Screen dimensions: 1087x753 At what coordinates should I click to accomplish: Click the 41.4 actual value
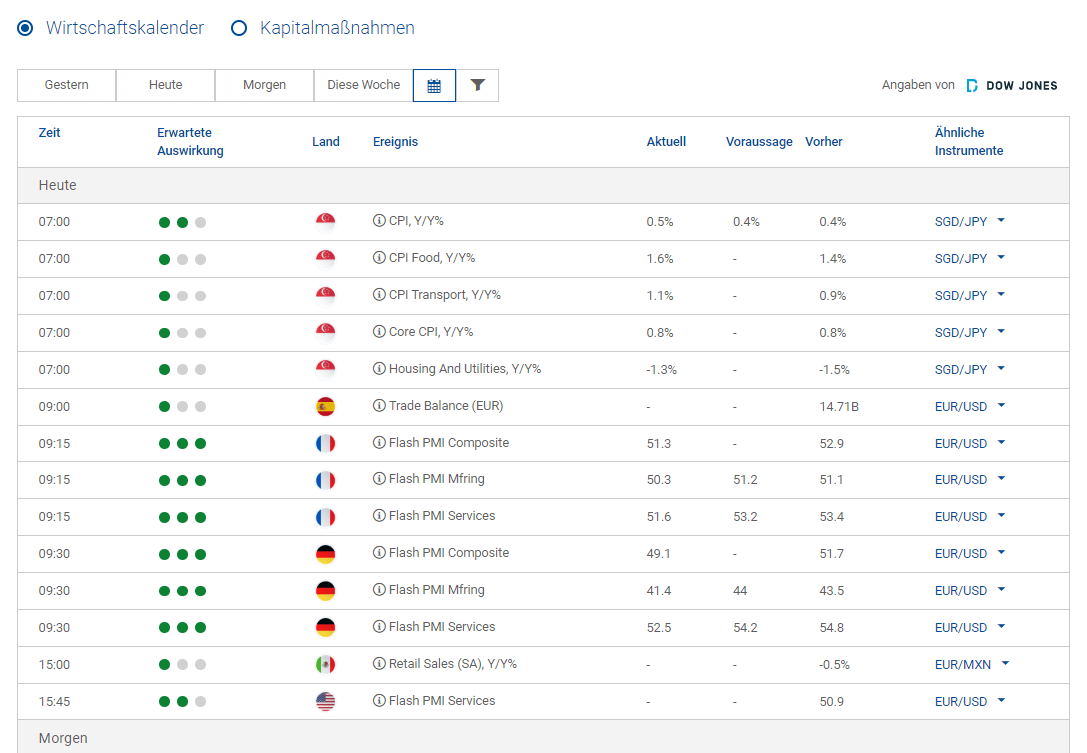tap(659, 591)
